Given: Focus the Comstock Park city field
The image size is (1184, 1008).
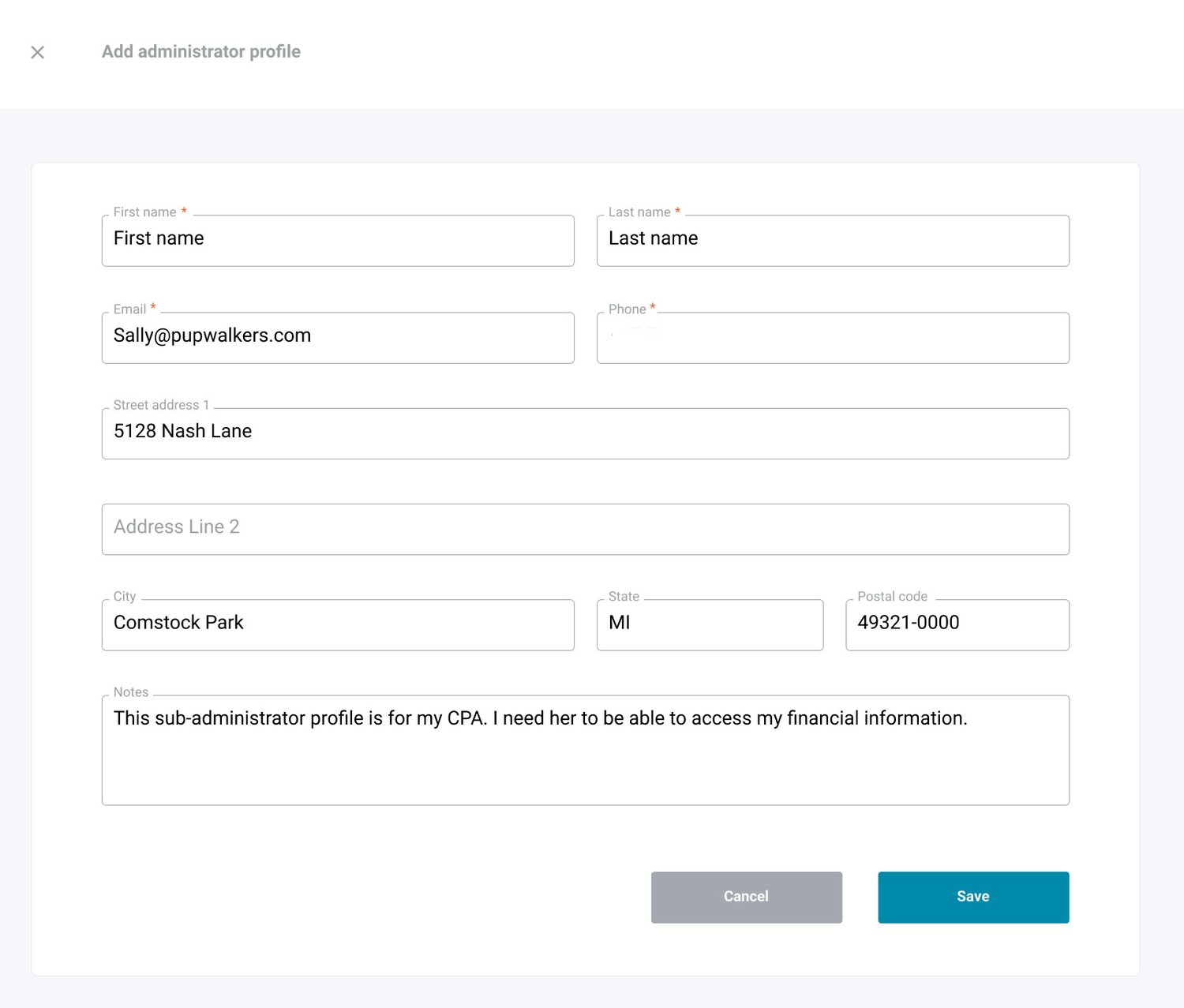Looking at the screenshot, I should [337, 624].
